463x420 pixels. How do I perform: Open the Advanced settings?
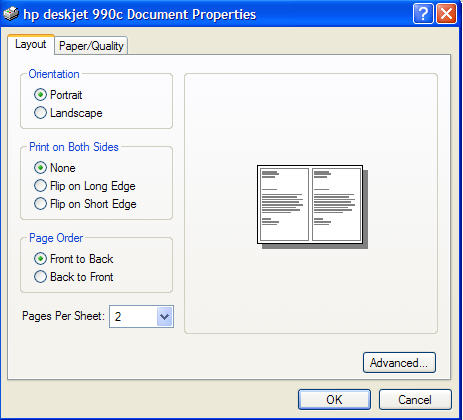point(399,362)
